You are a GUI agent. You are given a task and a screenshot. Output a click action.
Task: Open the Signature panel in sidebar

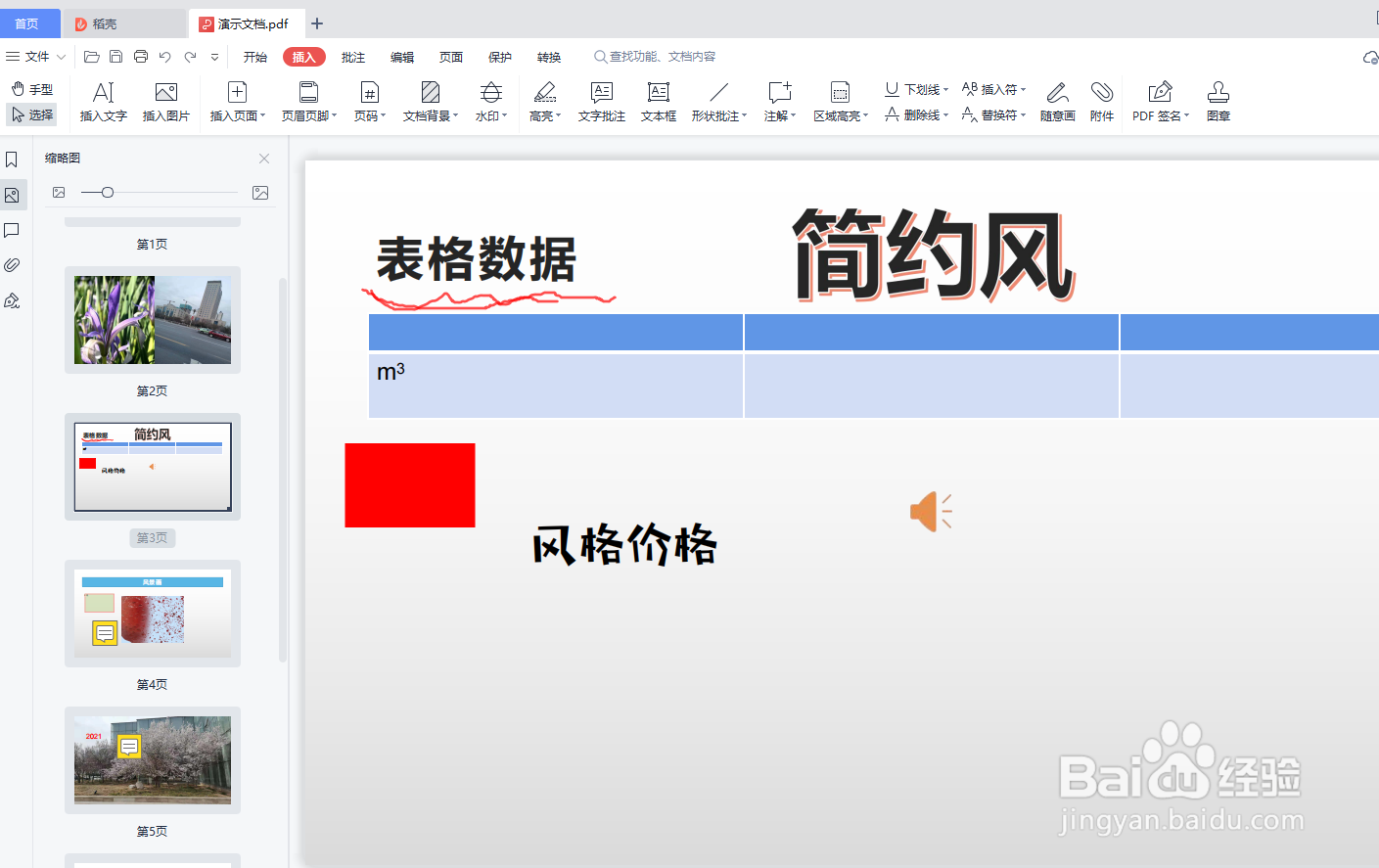pyautogui.click(x=12, y=300)
